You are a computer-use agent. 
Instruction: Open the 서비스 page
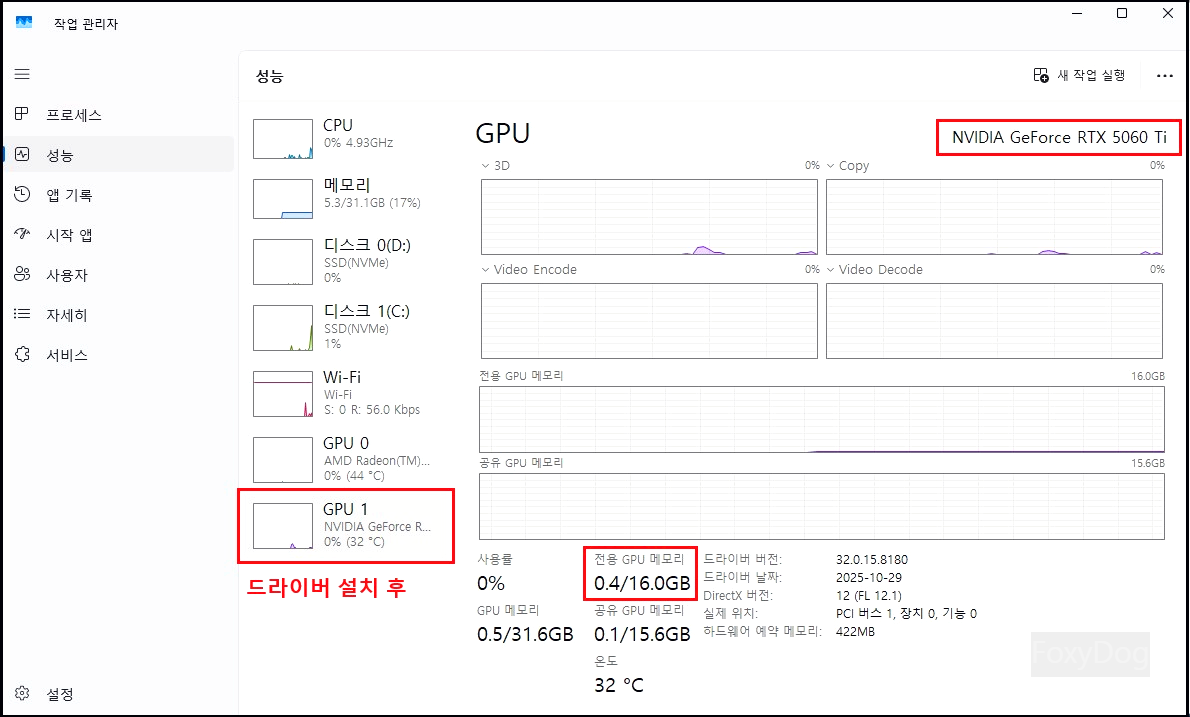coord(119,355)
